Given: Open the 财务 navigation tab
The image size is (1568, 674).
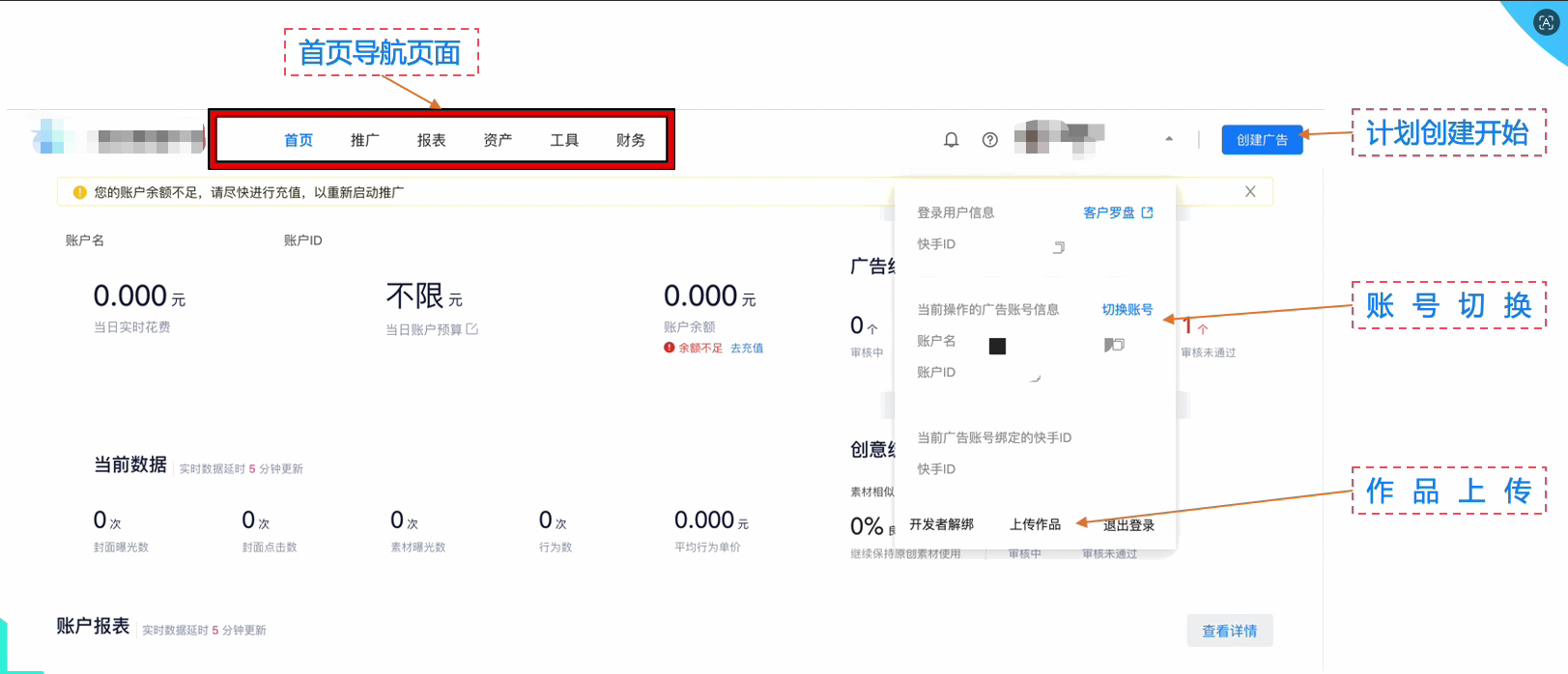Looking at the screenshot, I should 631,140.
